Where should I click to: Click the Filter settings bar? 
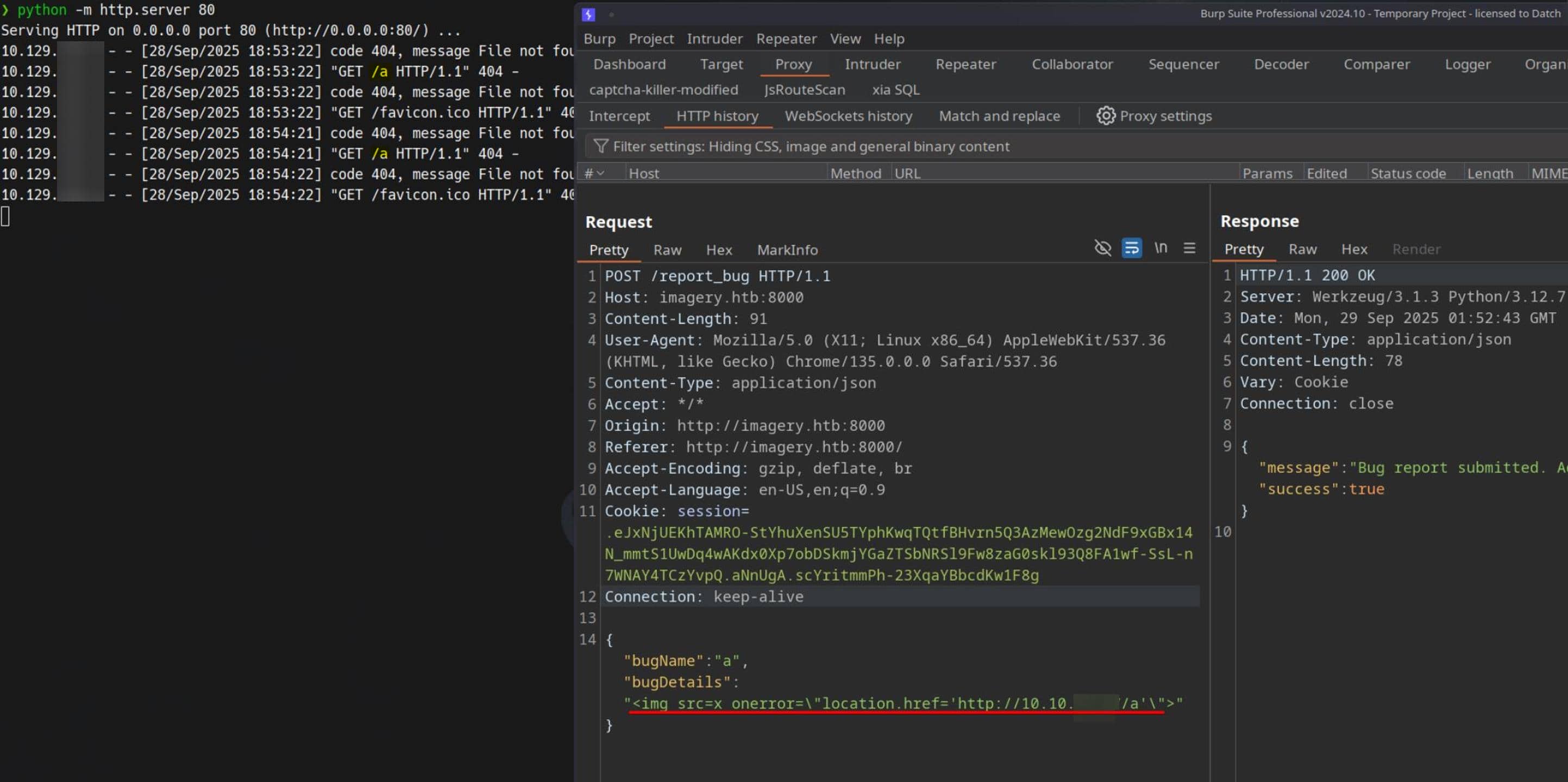coord(1076,146)
